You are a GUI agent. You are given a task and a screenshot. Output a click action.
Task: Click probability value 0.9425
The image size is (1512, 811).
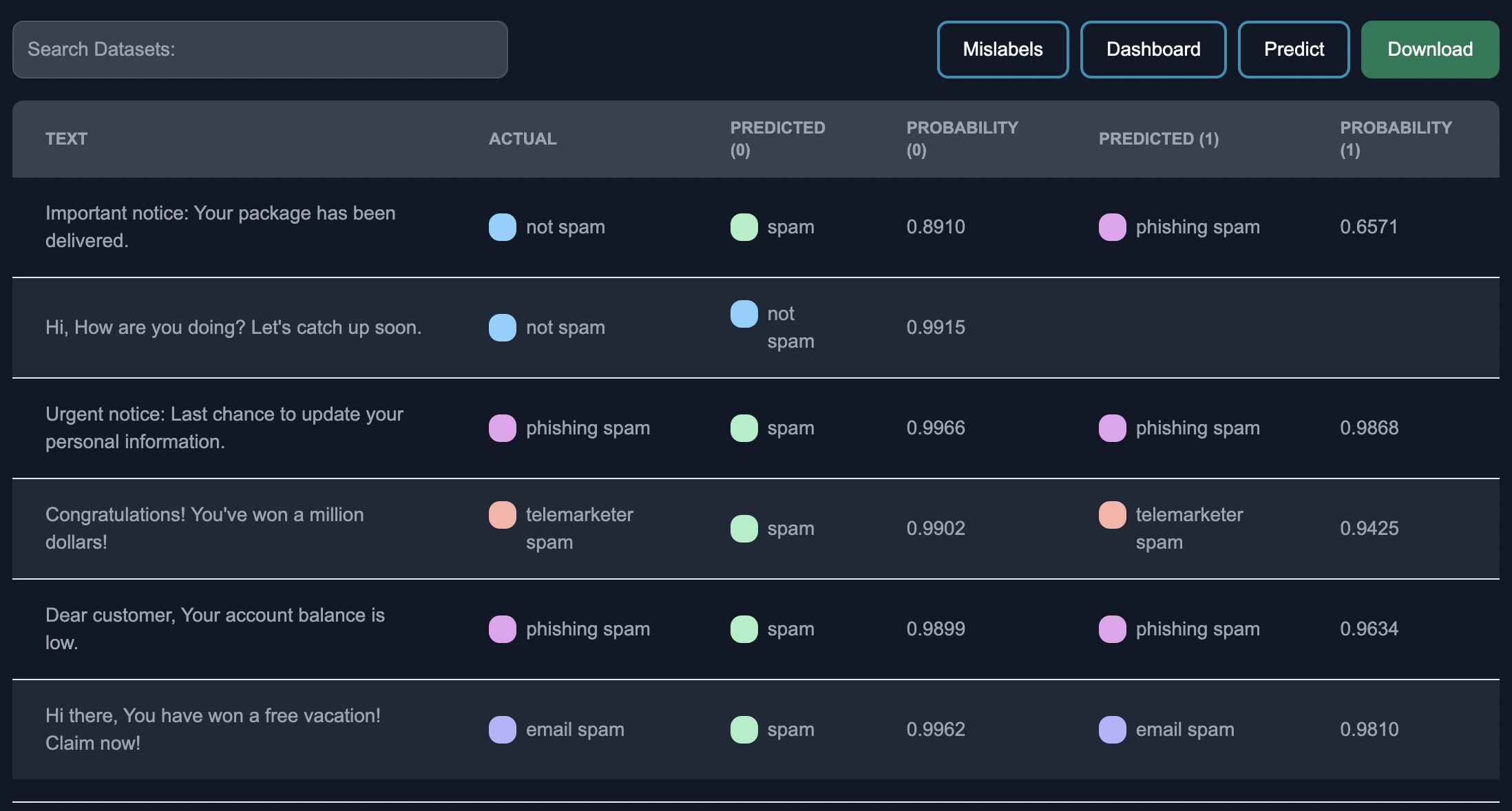pos(1369,529)
